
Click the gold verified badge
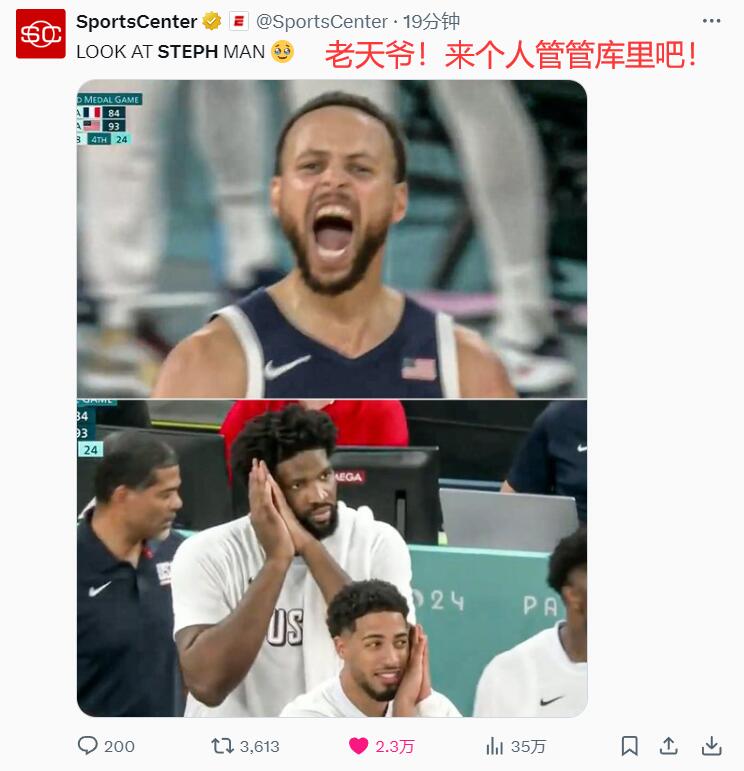[x=212, y=21]
